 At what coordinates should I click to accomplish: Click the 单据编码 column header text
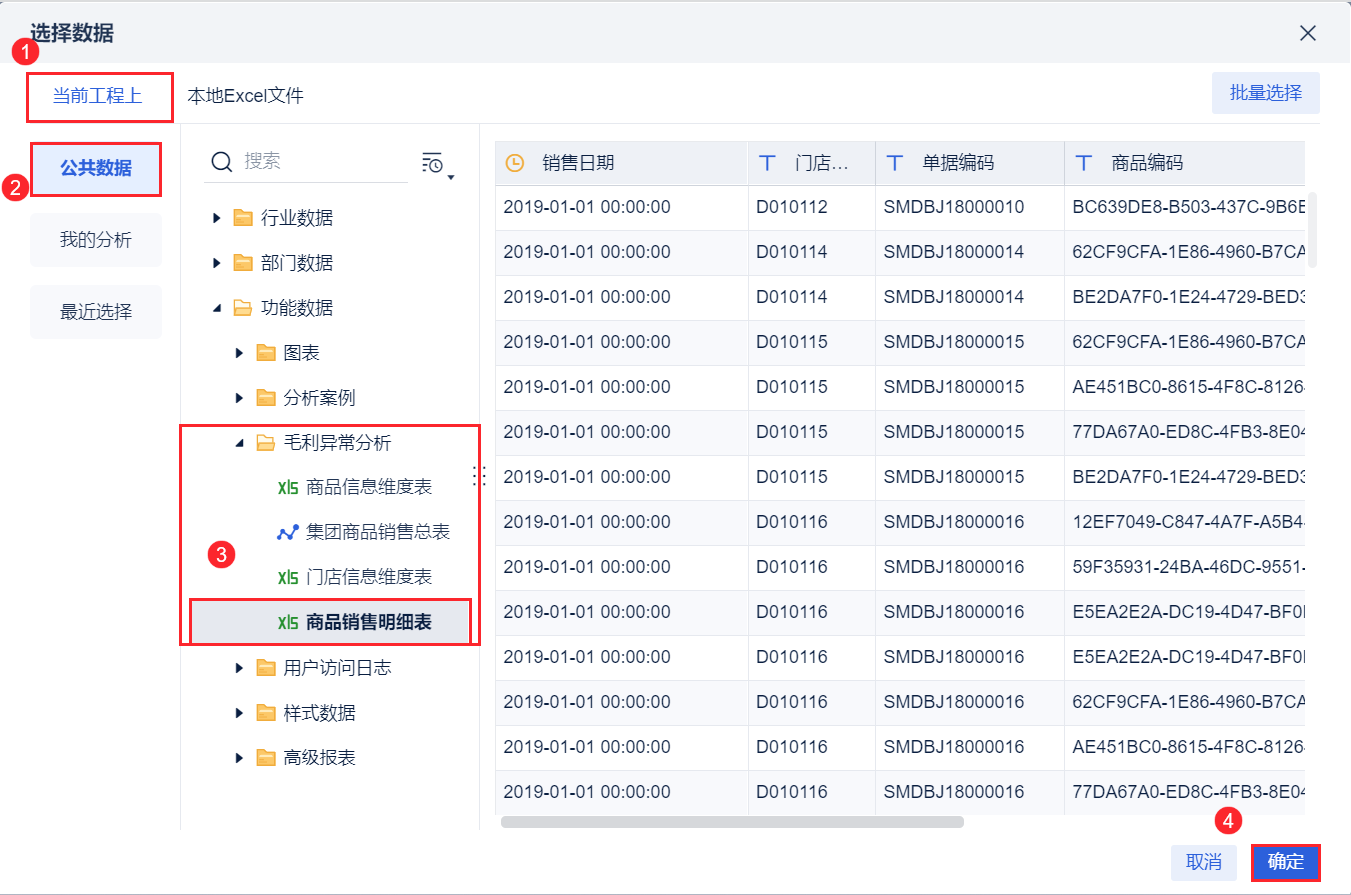[958, 163]
